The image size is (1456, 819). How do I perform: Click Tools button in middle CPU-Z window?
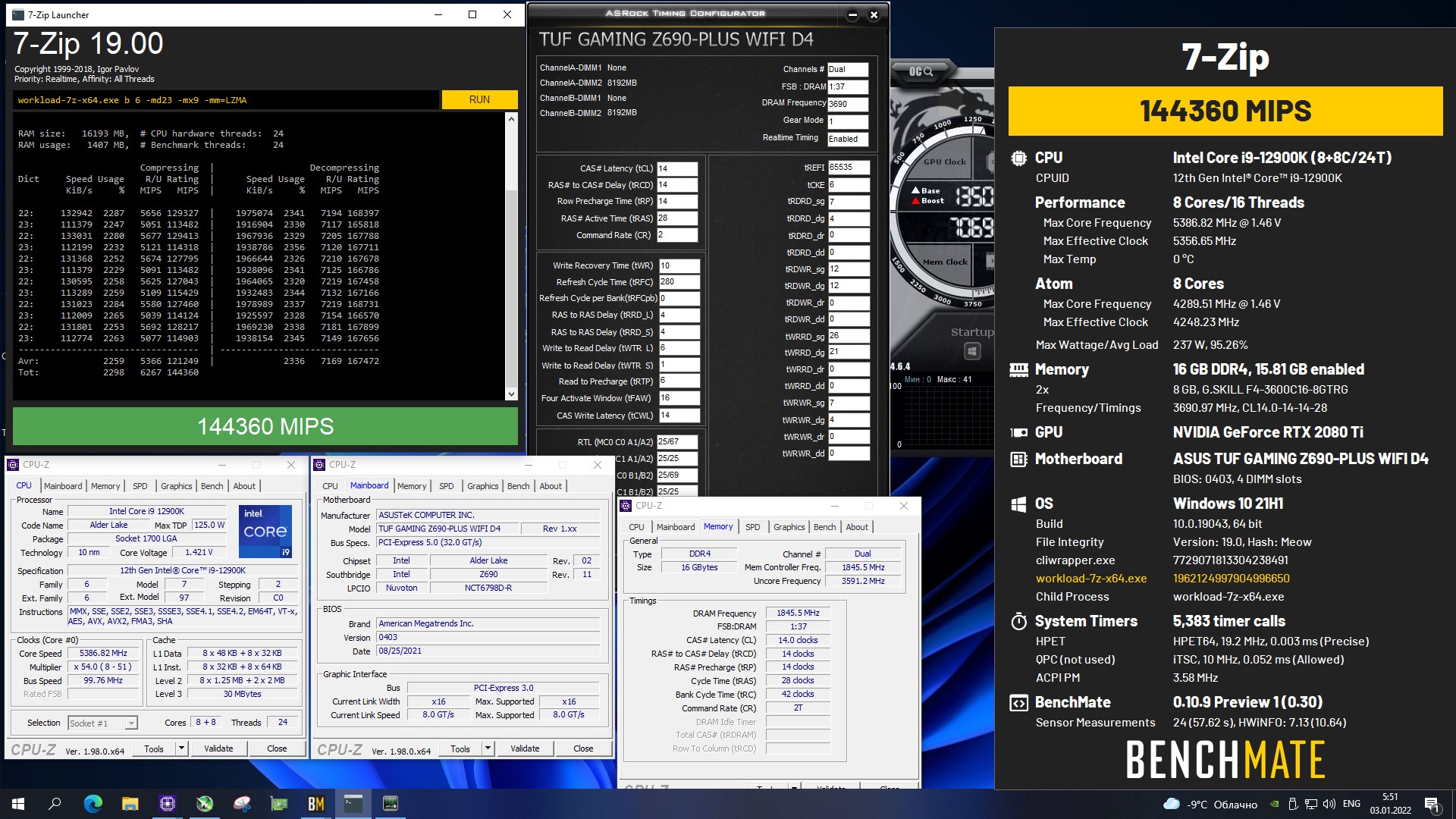coord(460,748)
